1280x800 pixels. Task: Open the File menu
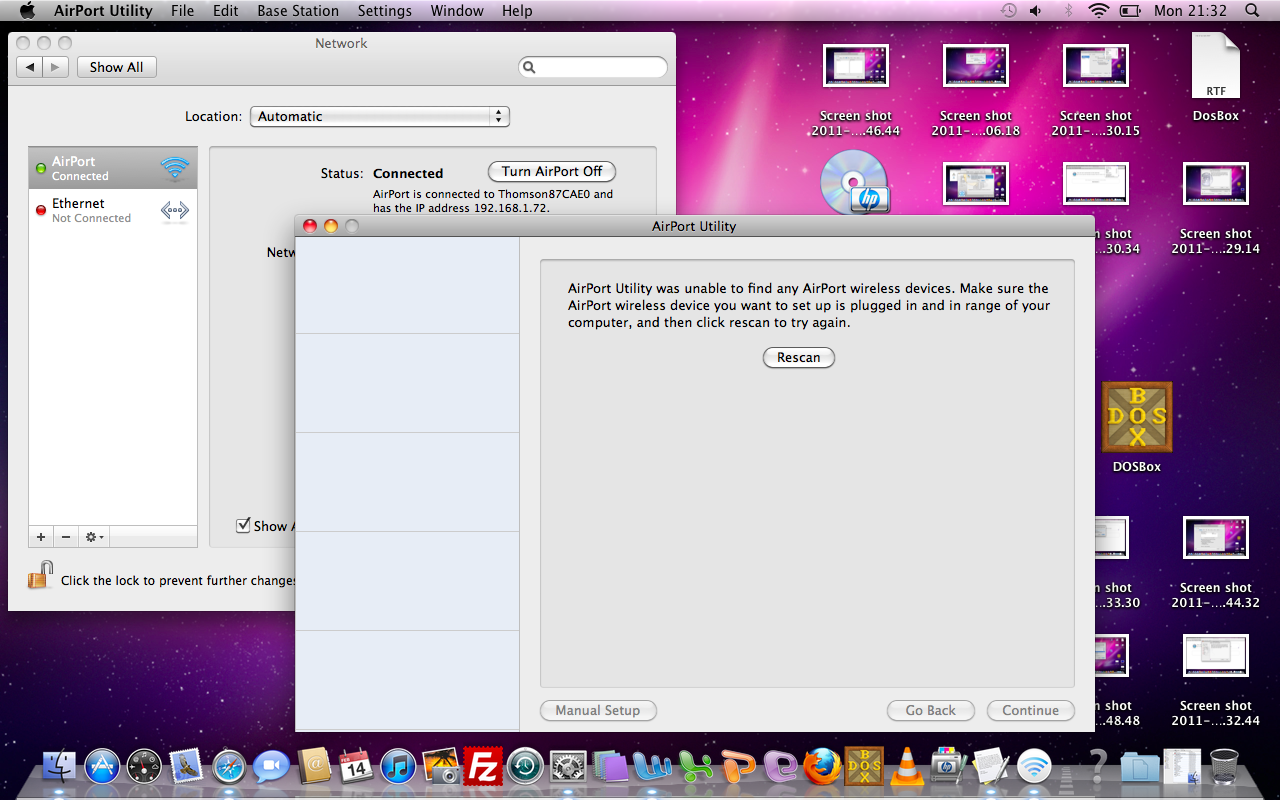(x=182, y=11)
